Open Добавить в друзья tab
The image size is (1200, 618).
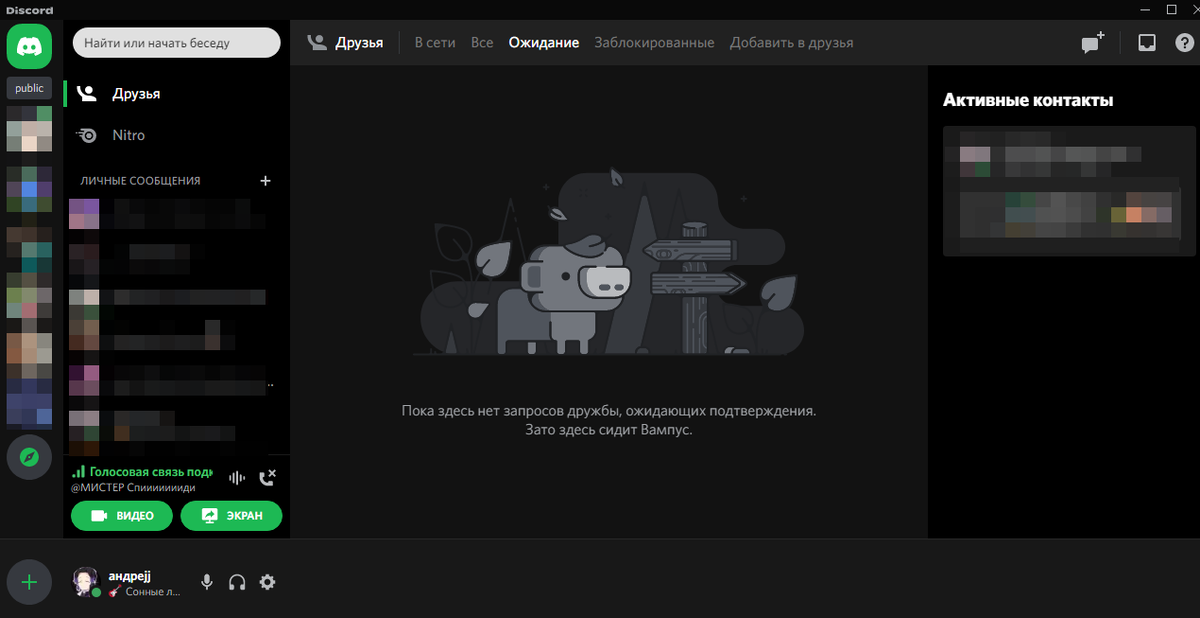(792, 43)
